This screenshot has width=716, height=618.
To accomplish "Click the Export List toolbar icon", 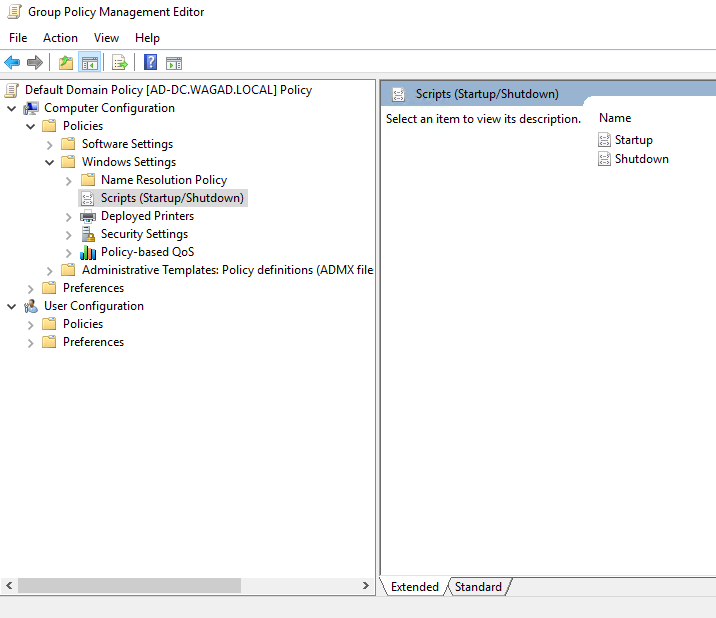I will click(120, 63).
